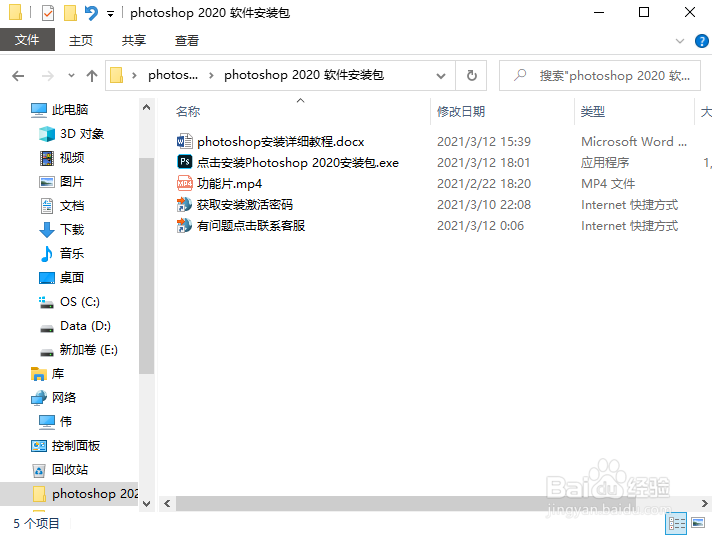The image size is (712, 535).
Task: Open the 文件 menu tab
Action: [x=27, y=40]
